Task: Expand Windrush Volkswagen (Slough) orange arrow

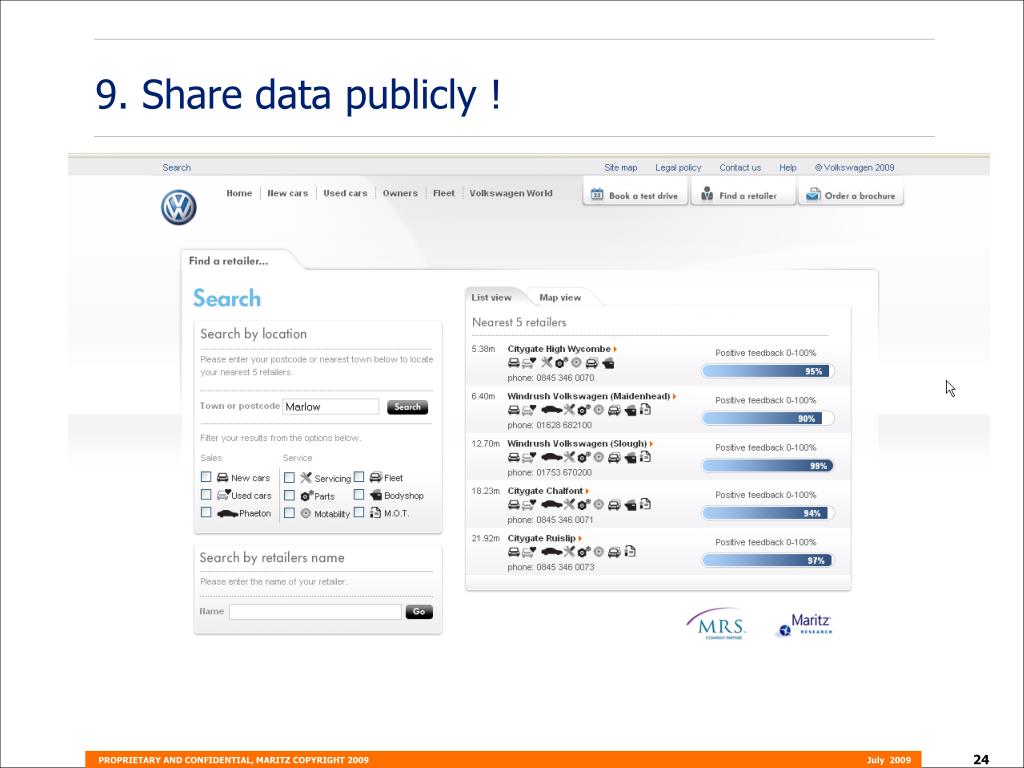Action: coord(651,444)
